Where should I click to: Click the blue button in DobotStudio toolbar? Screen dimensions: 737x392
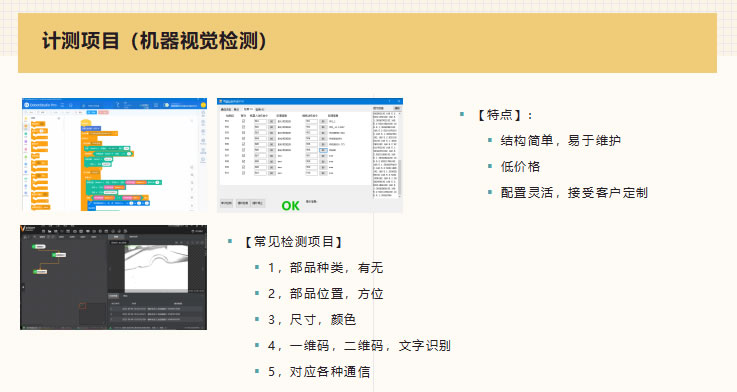(92, 113)
